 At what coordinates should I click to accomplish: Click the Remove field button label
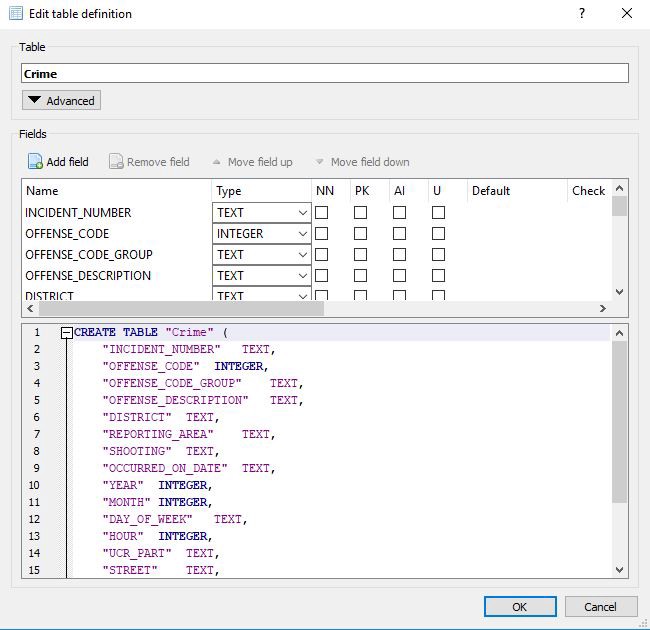click(158, 162)
